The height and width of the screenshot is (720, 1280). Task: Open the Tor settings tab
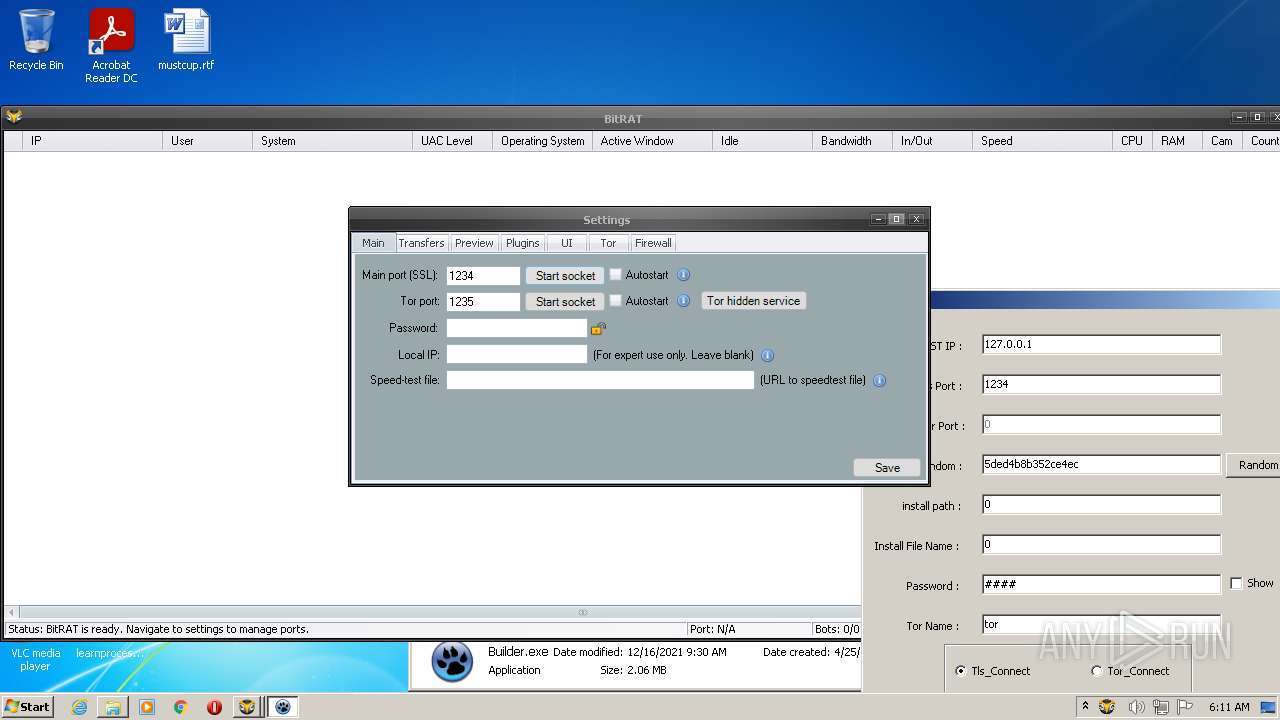coord(608,243)
